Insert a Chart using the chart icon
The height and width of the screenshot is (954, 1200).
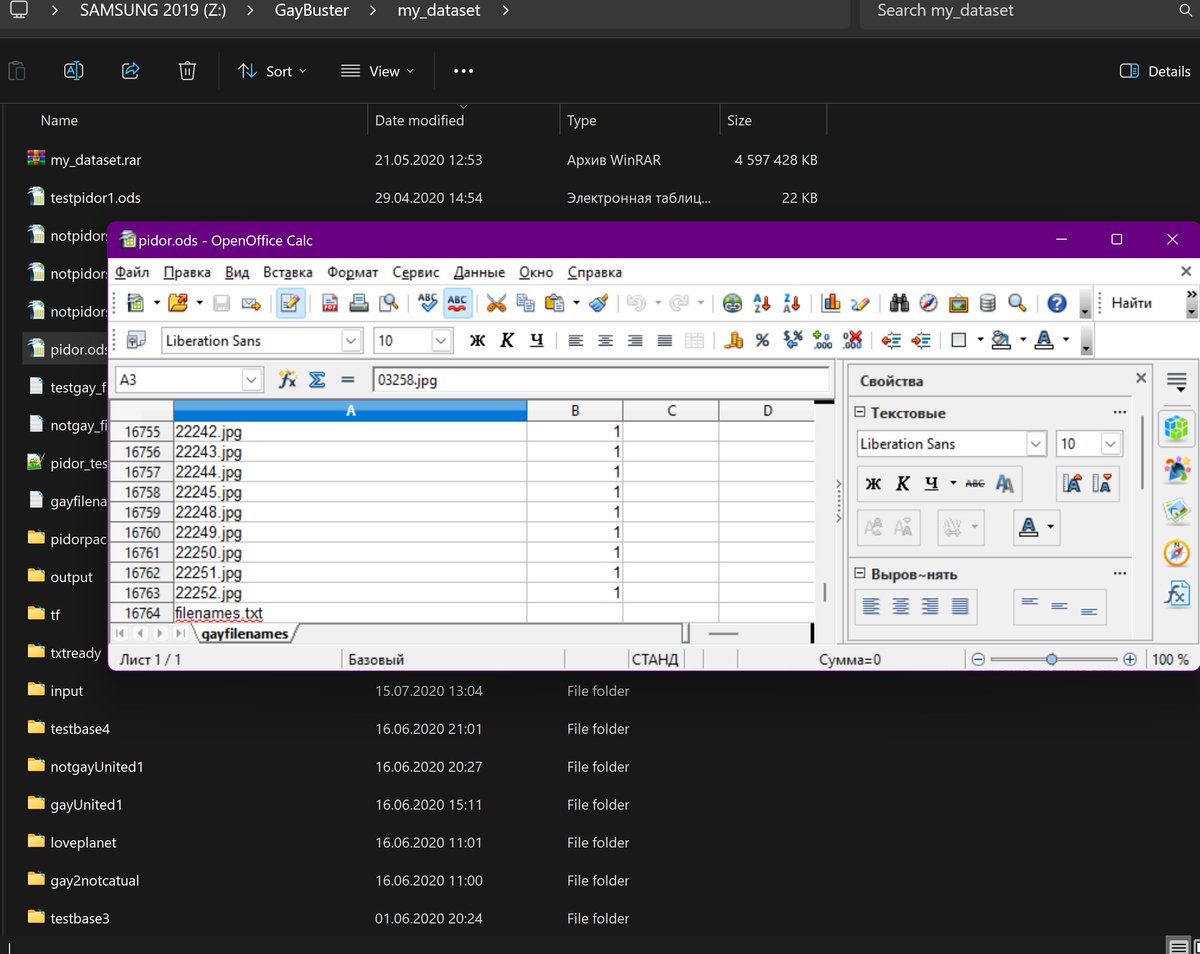pos(830,303)
